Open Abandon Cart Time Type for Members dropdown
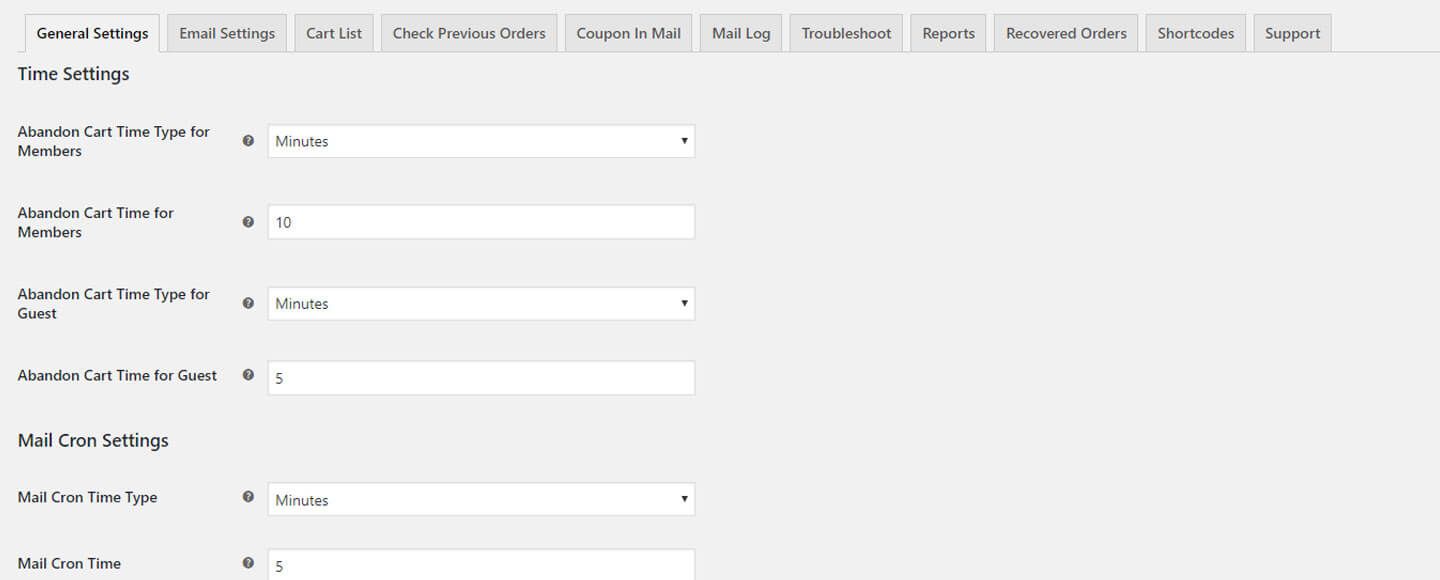Image resolution: width=1440 pixels, height=580 pixels. (481, 141)
